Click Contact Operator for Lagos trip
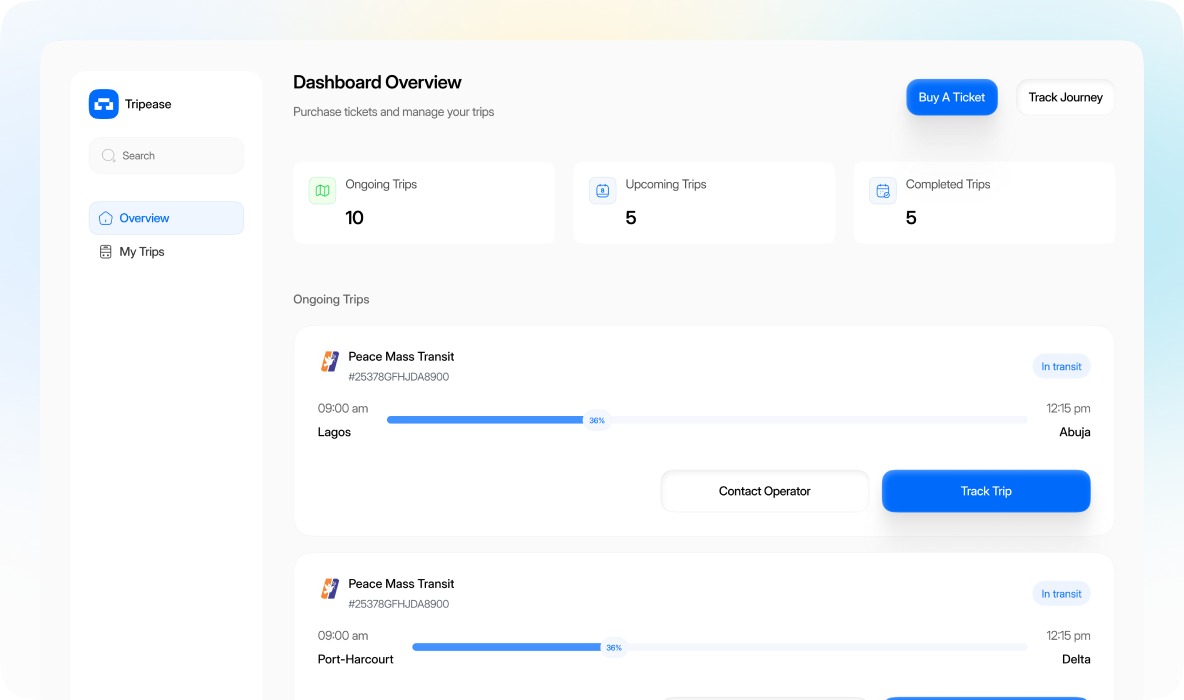1184x700 pixels. [x=764, y=491]
